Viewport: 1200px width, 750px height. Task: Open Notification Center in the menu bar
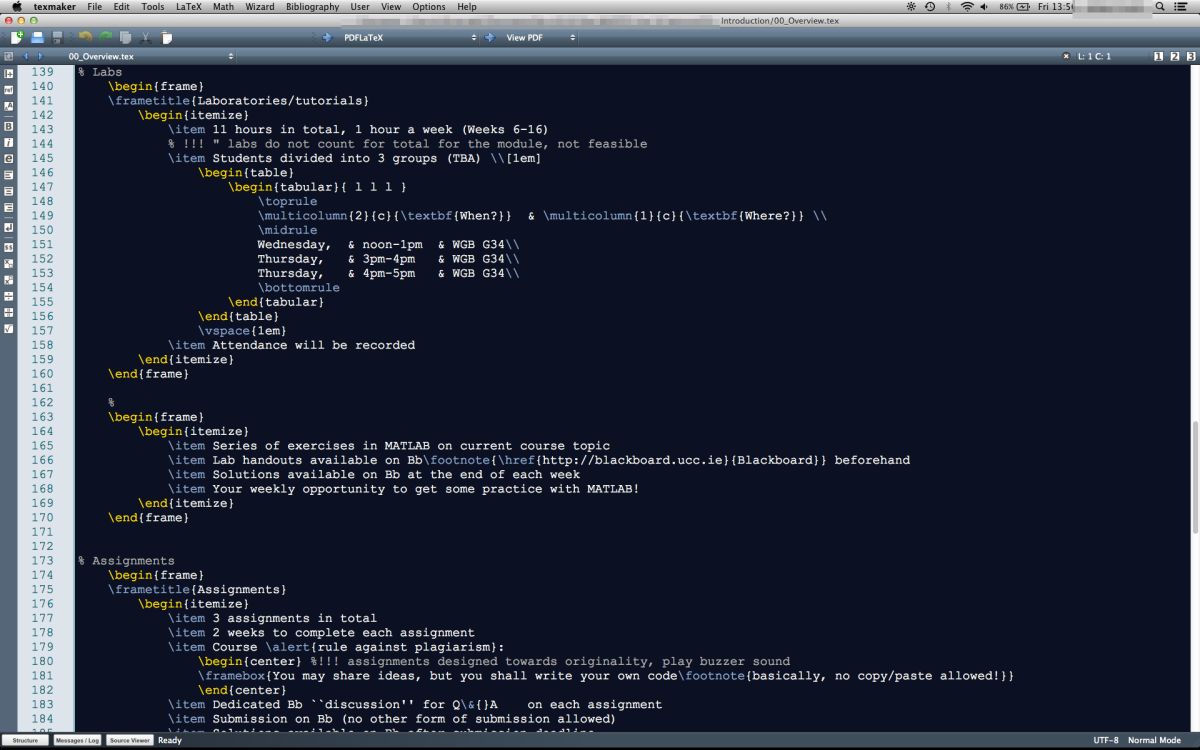(1181, 7)
